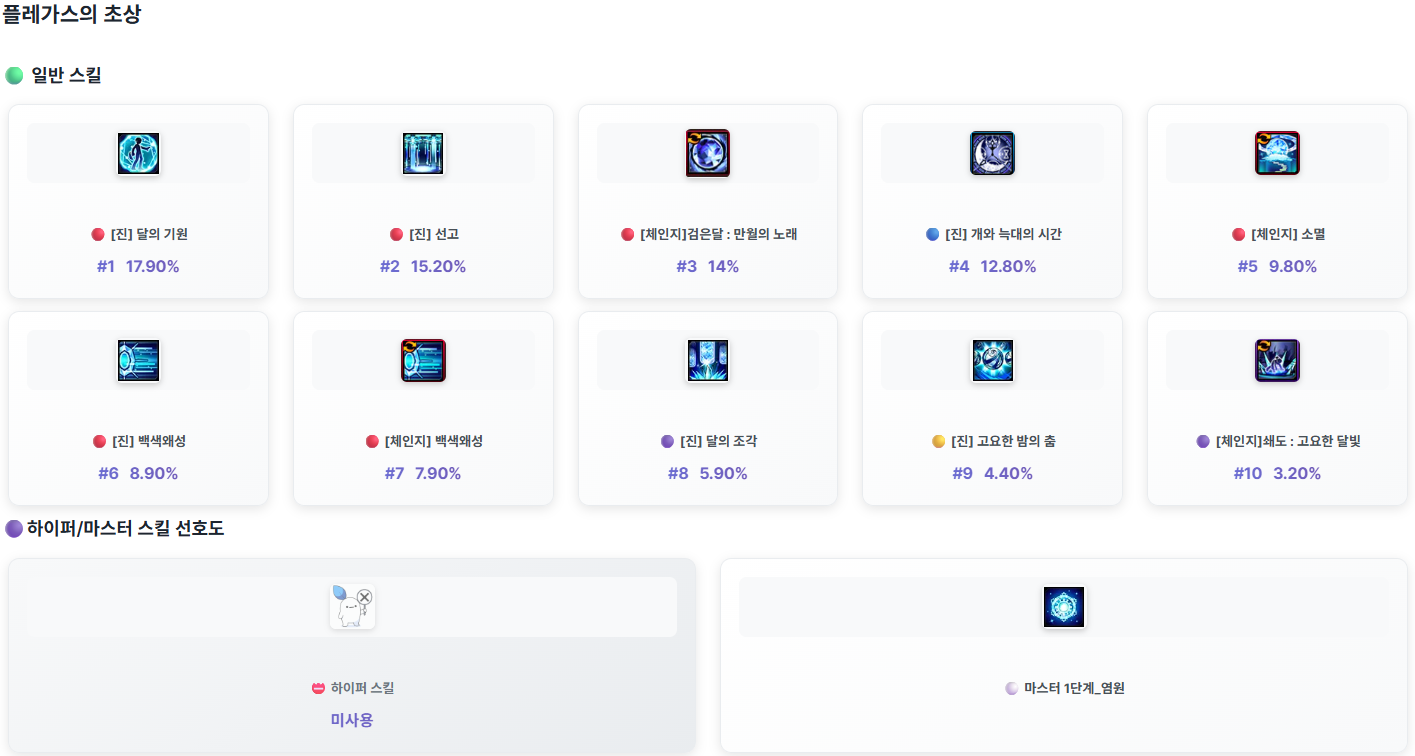The width and height of the screenshot is (1415, 756).
Task: Click the 마스터 1단계_염원 skill icon
Action: pyautogui.click(x=1064, y=607)
